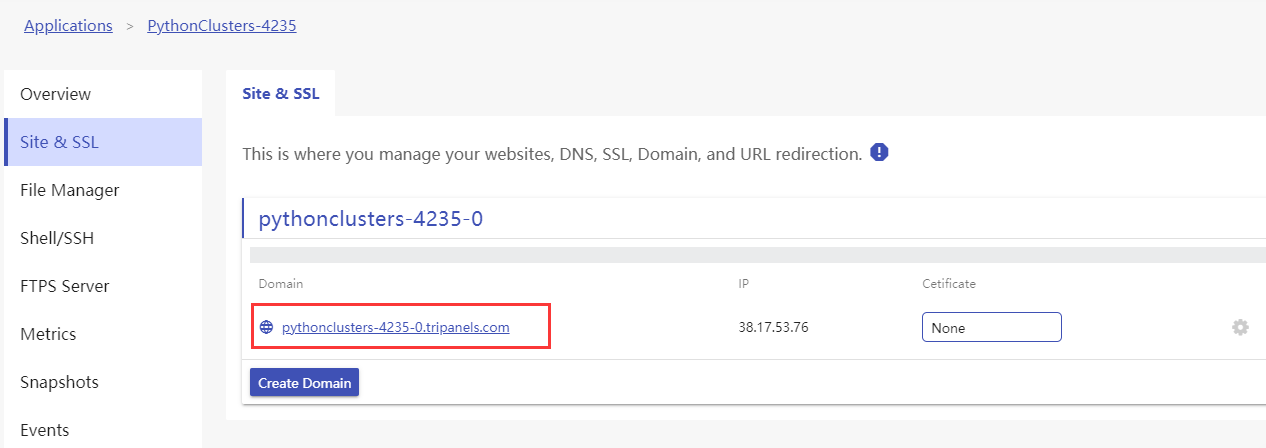Screen dimensions: 1266x448
Task: Go to Shell/SSH in the sidebar
Action: point(57,238)
